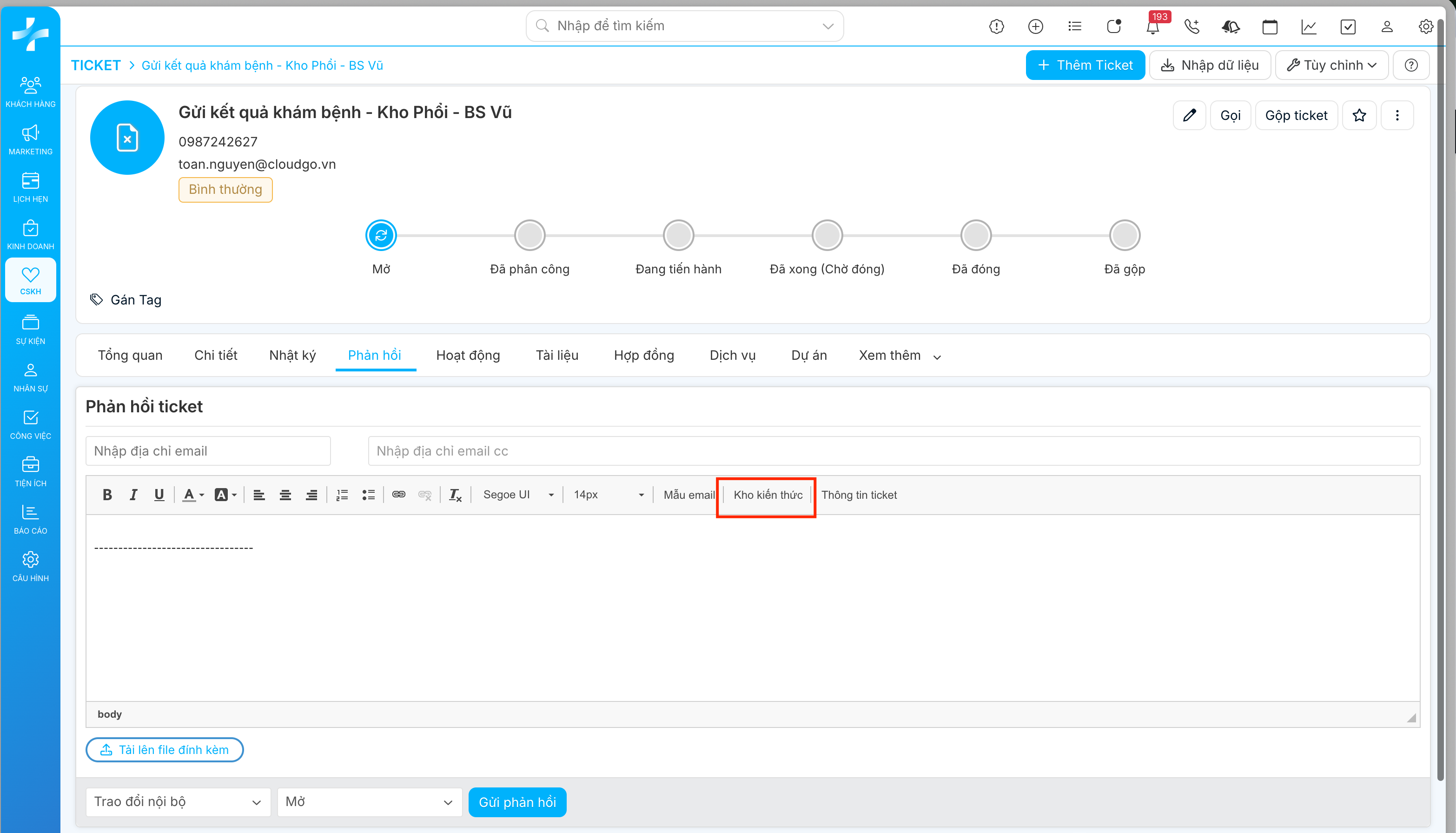Insert numbered list in editor

pyautogui.click(x=342, y=495)
